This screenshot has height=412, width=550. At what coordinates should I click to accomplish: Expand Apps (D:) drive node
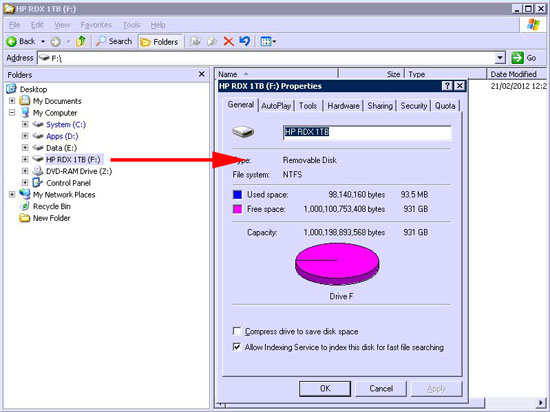(x=25, y=136)
